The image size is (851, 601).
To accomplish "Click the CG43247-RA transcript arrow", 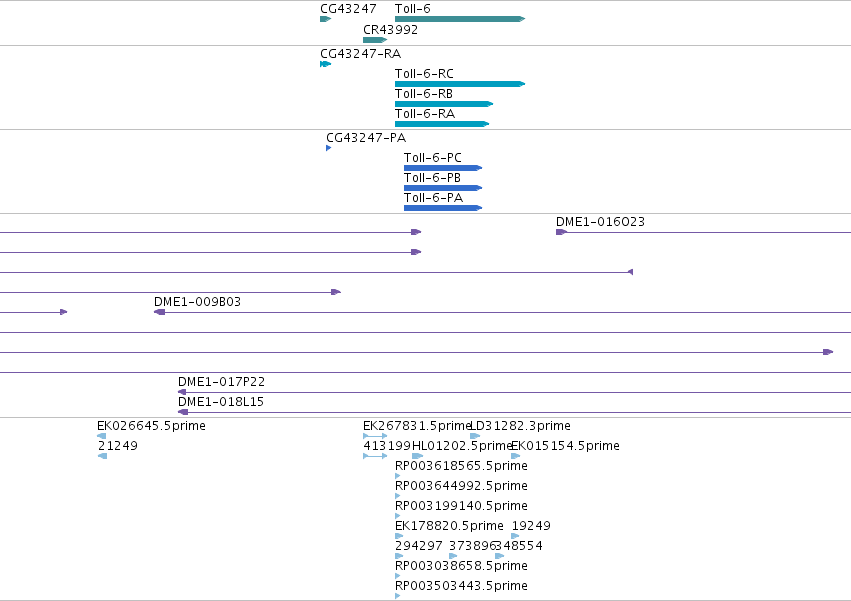I will click(x=326, y=64).
